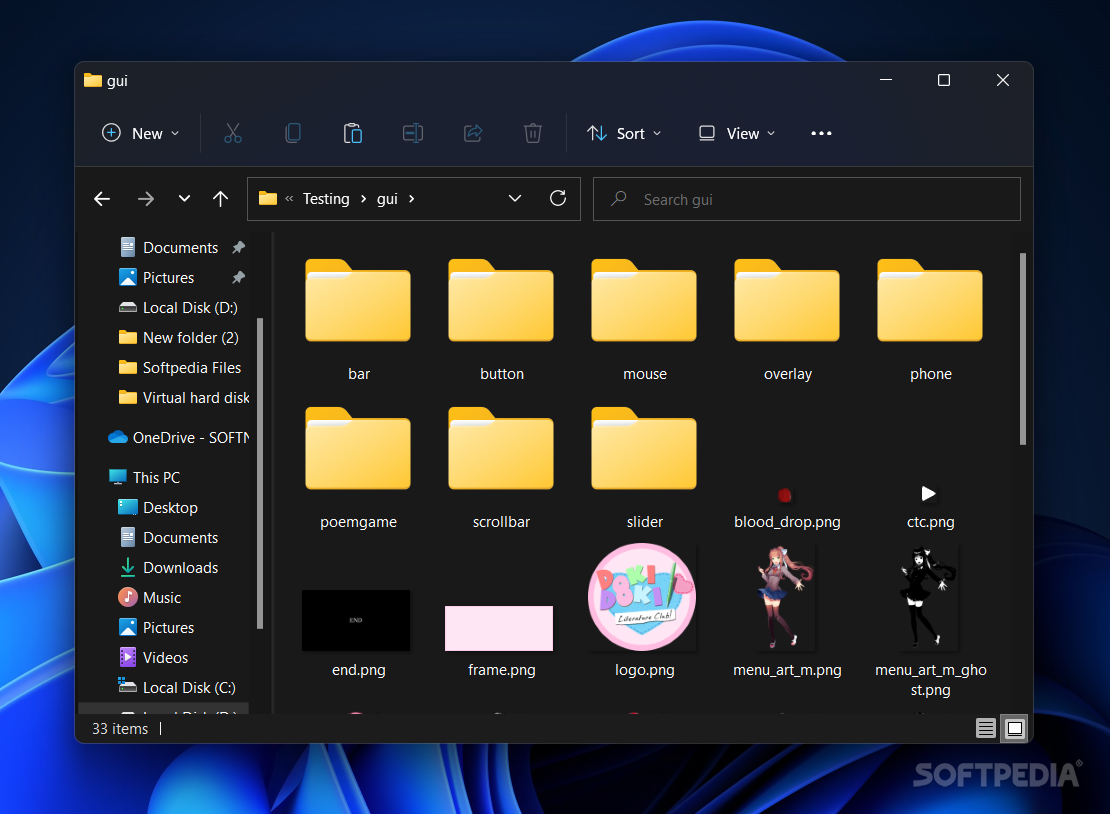
Task: Click the file list vertical scrollbar
Action: click(1022, 349)
